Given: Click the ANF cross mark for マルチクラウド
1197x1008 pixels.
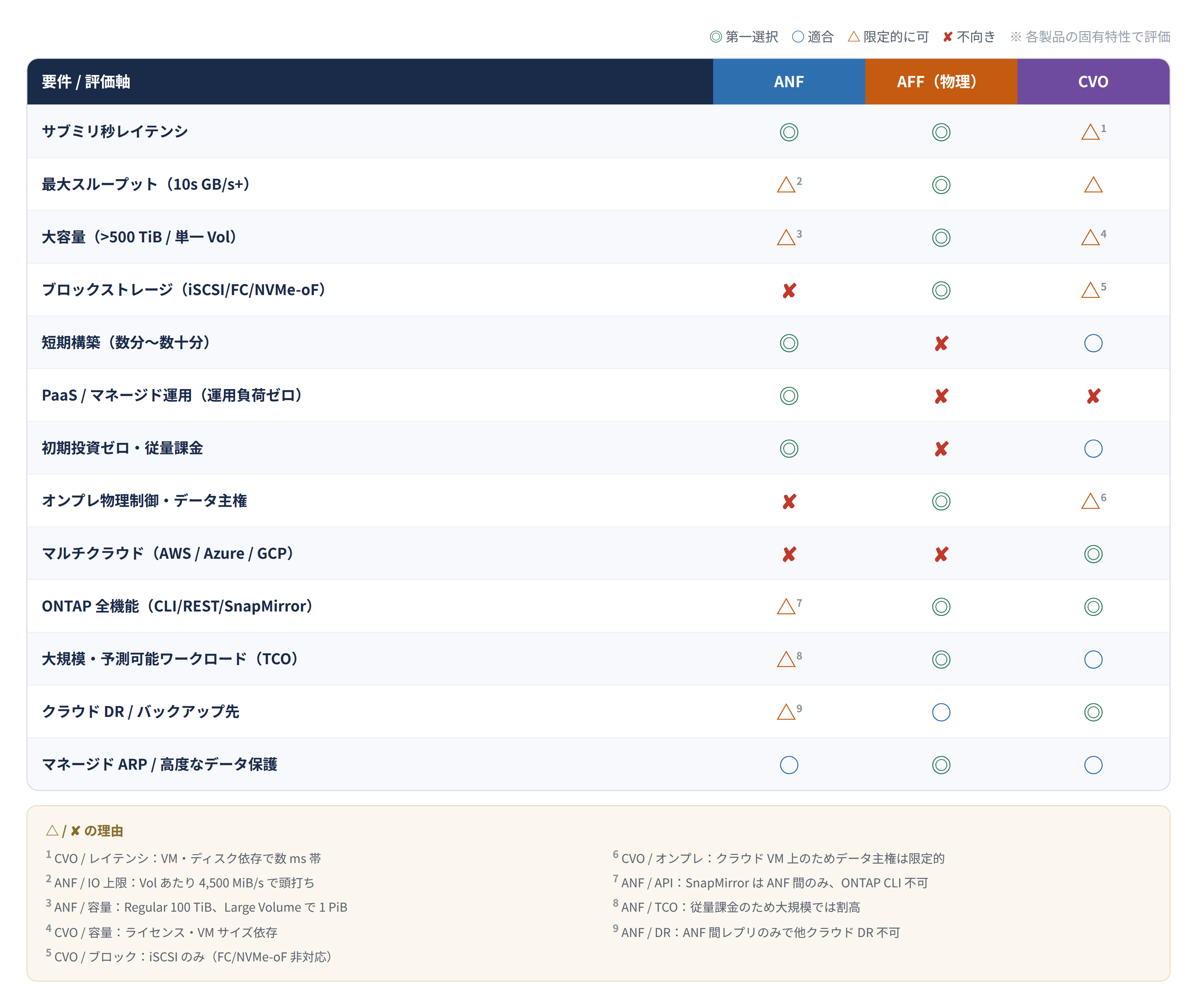Looking at the screenshot, I should tap(789, 554).
